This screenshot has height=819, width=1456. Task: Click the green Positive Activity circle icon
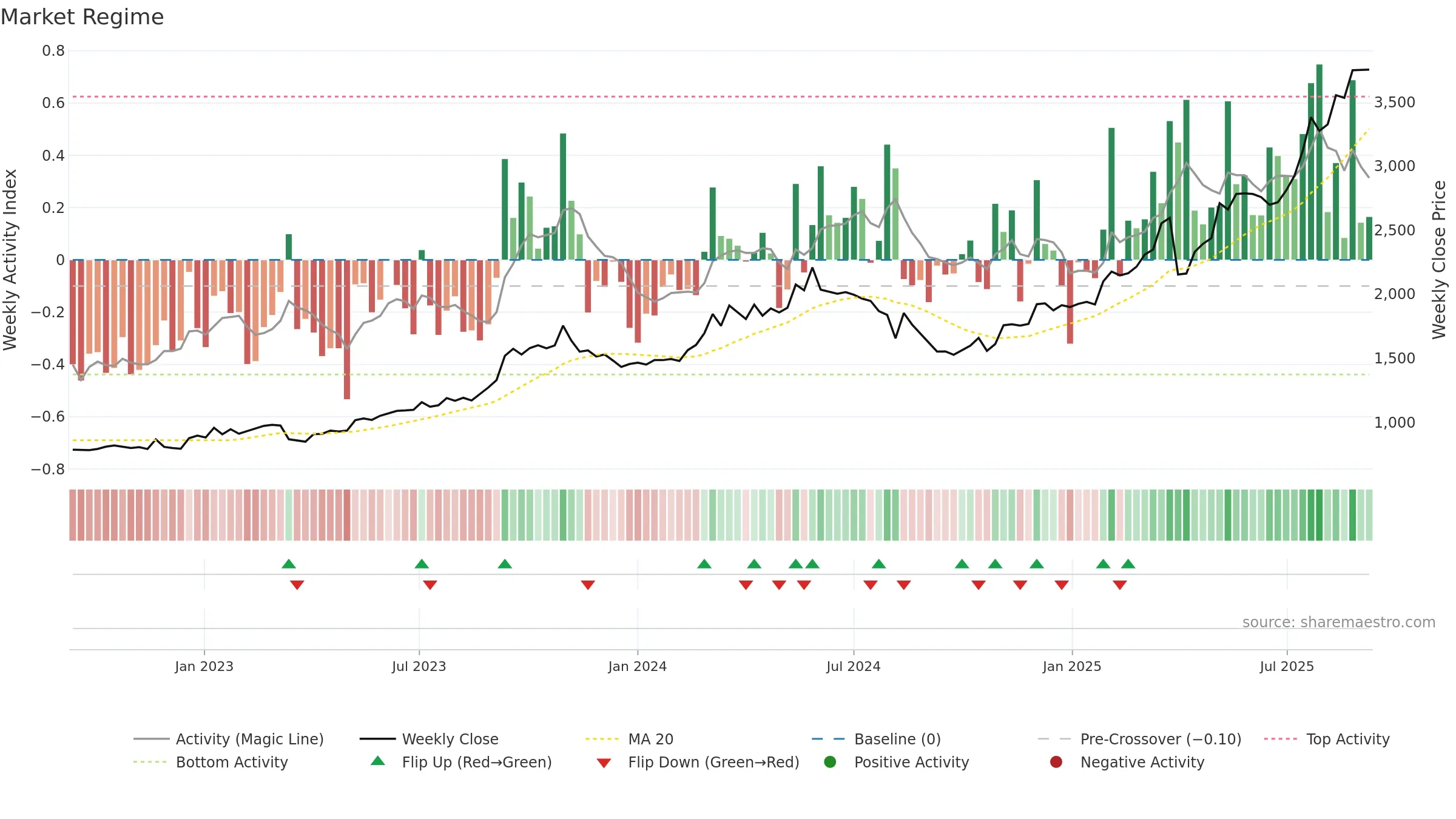(x=830, y=761)
